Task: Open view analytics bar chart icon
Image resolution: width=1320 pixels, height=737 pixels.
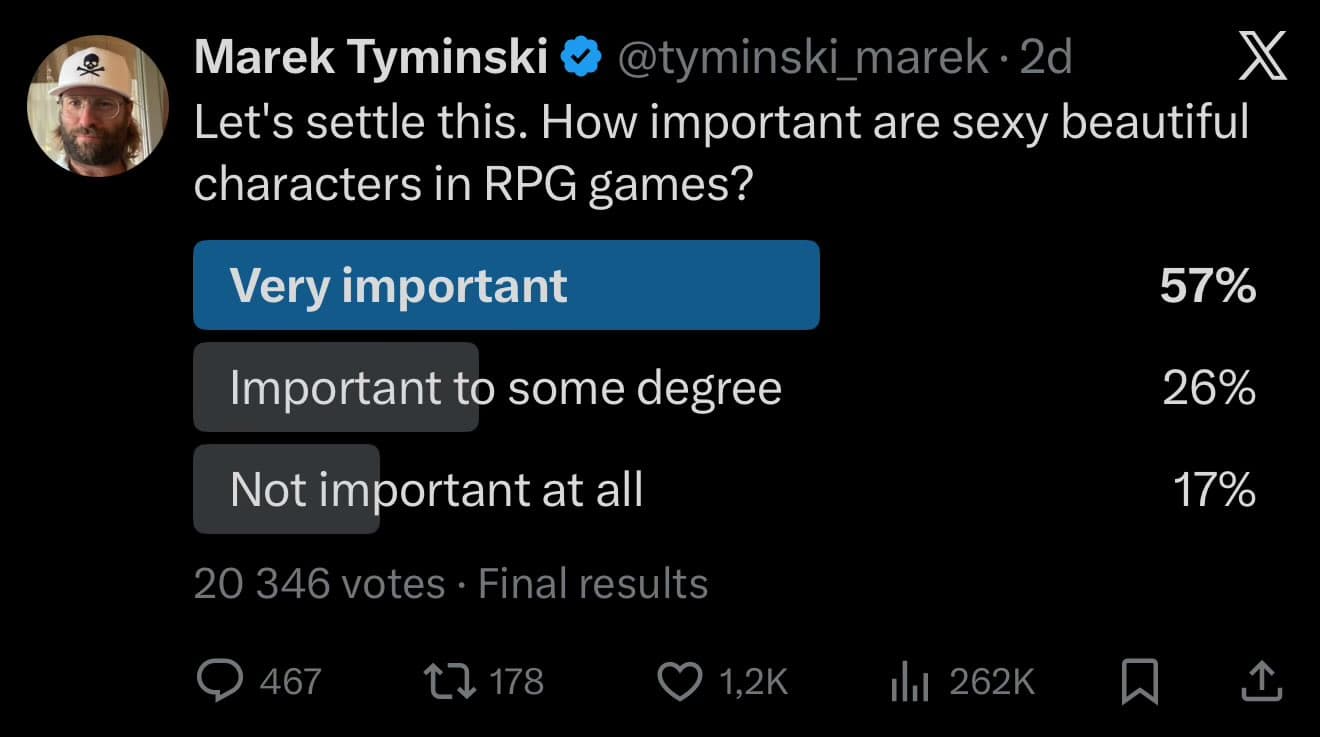Action: point(910,682)
